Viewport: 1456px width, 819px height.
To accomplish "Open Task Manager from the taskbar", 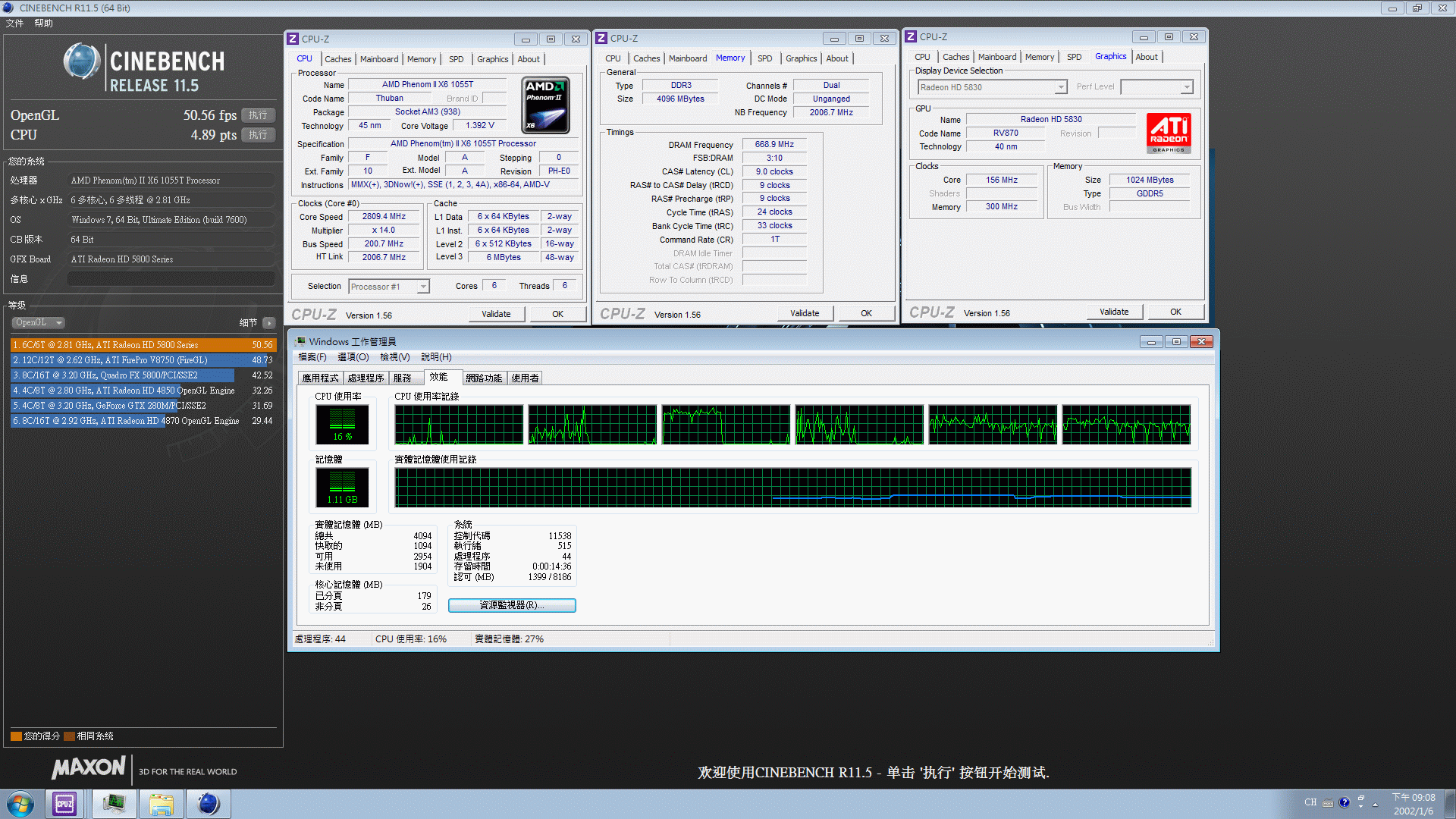I will (x=115, y=804).
